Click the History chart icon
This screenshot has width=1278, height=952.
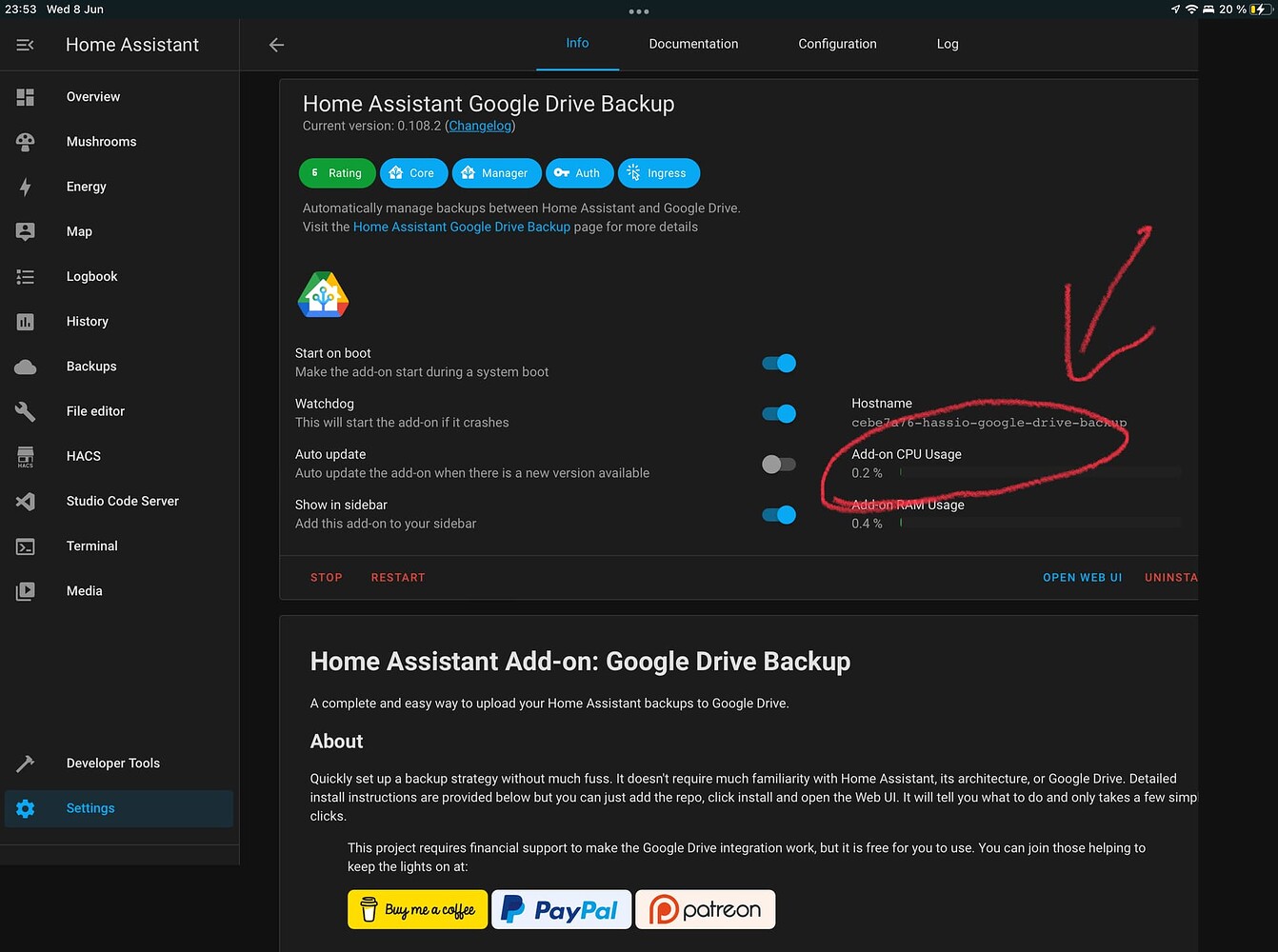[x=25, y=322]
